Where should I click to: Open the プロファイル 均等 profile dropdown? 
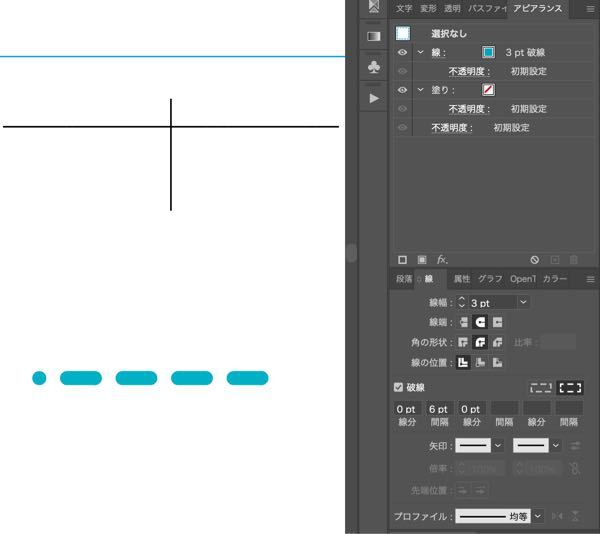click(537, 516)
